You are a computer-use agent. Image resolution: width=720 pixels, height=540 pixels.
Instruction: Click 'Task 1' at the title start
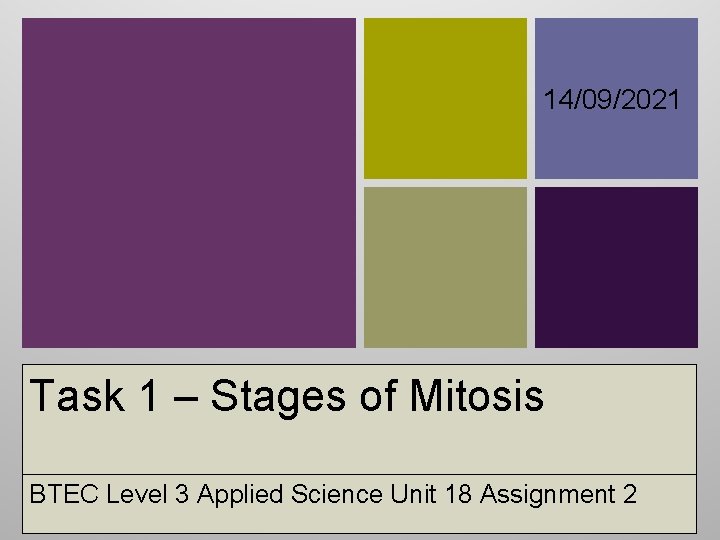point(94,395)
